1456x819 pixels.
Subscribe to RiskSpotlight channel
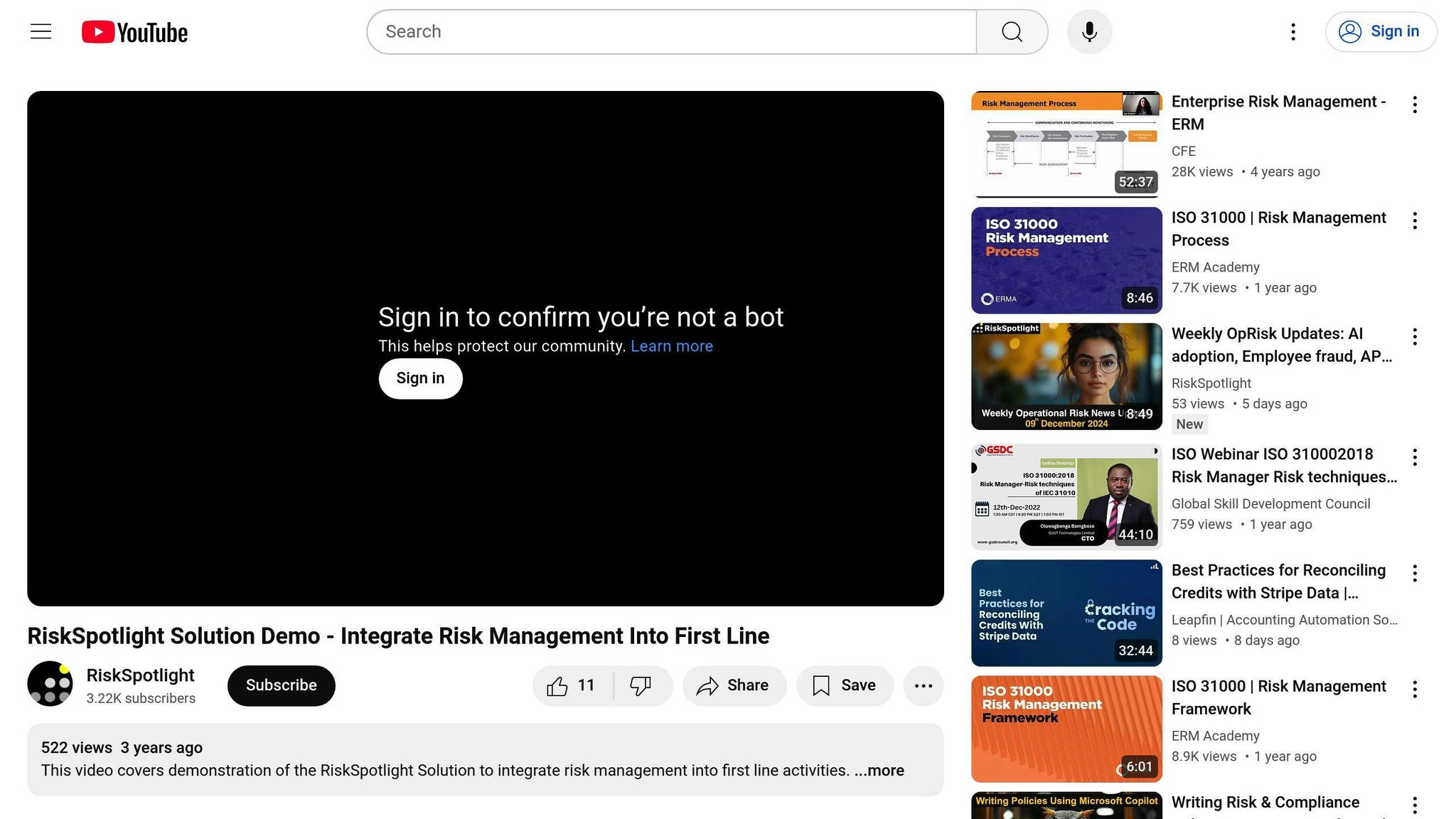pyautogui.click(x=281, y=685)
